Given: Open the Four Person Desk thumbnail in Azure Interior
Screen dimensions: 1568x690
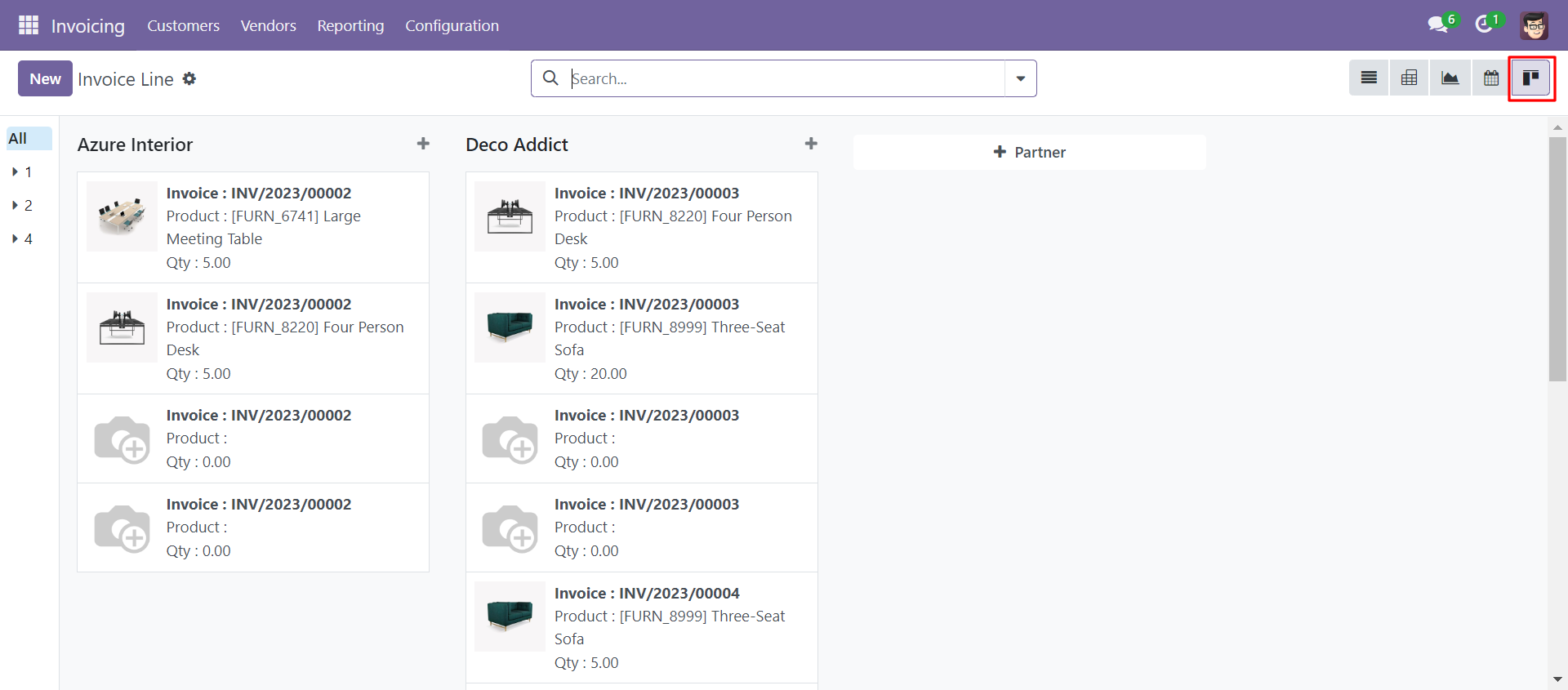Looking at the screenshot, I should click(122, 327).
